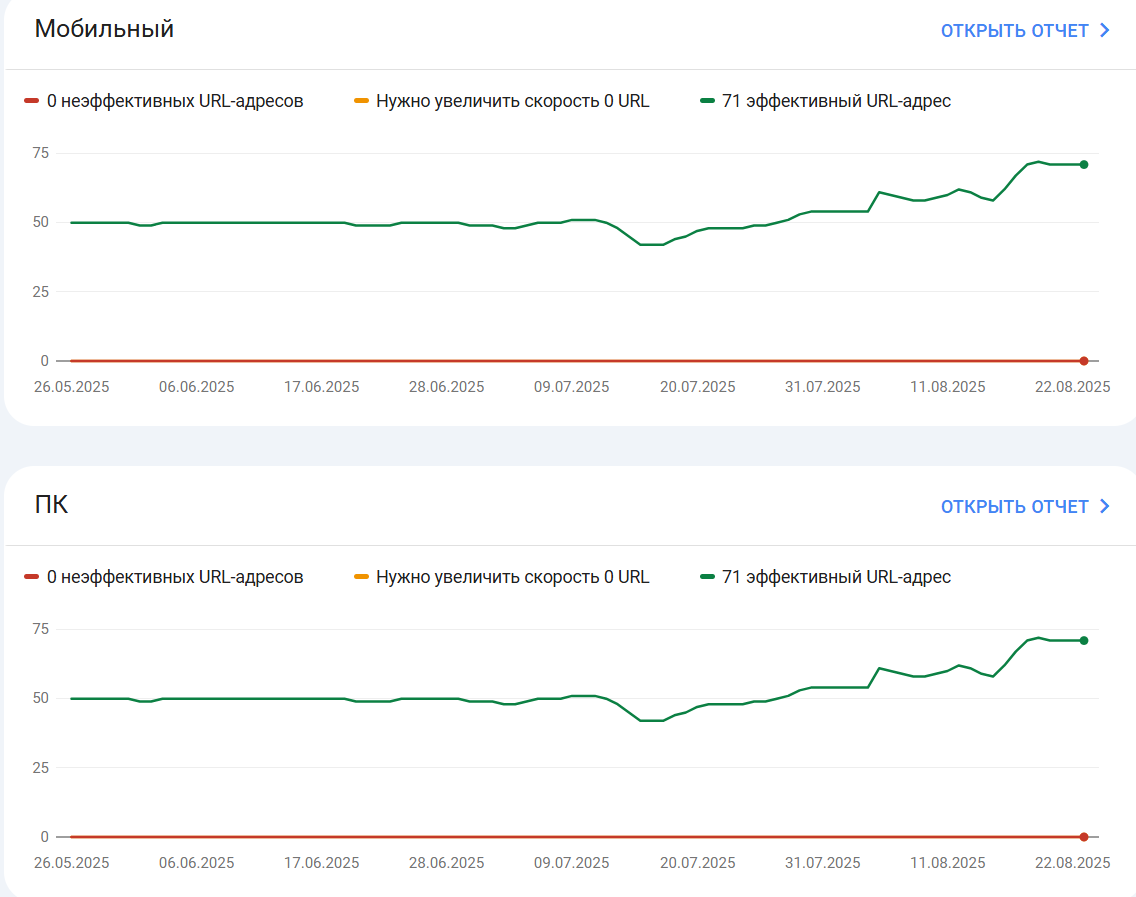Click the 11.08.2025 date label on the ПК chart
The height and width of the screenshot is (897, 1136).
point(948,863)
